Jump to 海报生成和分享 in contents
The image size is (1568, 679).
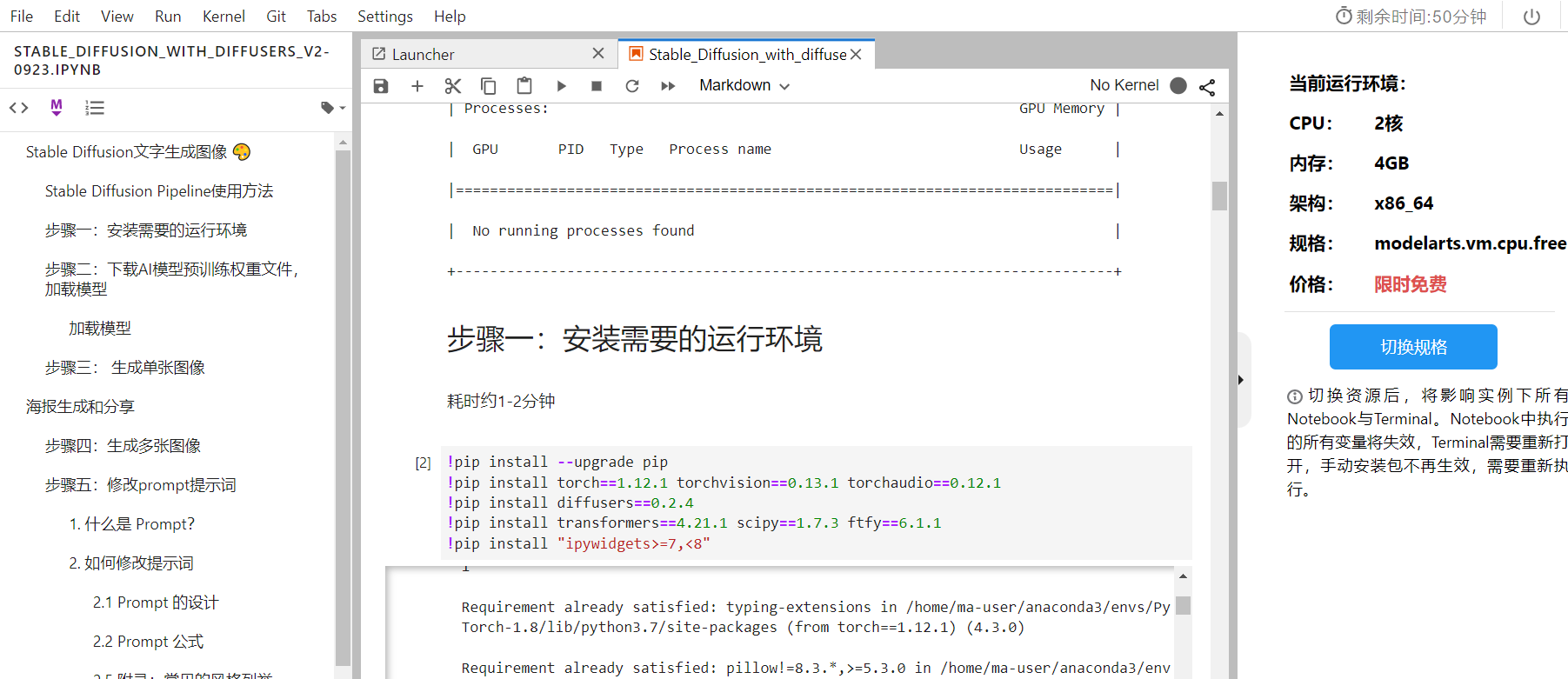80,407
